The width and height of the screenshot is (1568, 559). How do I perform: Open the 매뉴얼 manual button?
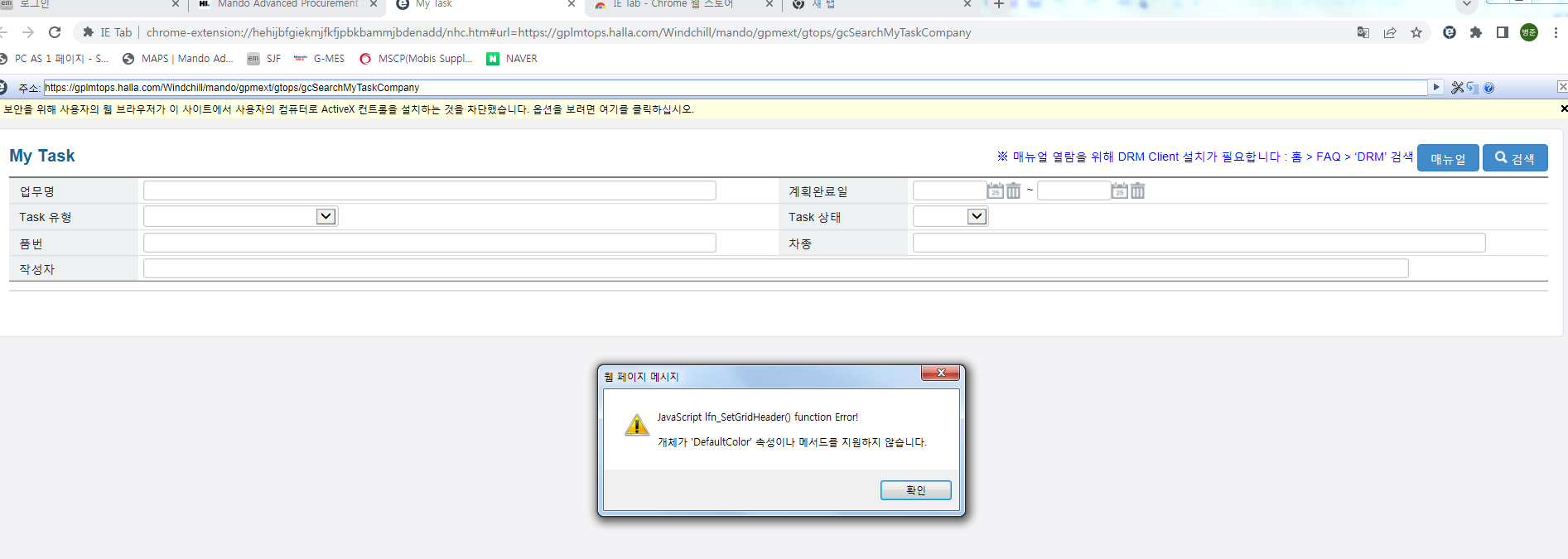[x=1447, y=158]
